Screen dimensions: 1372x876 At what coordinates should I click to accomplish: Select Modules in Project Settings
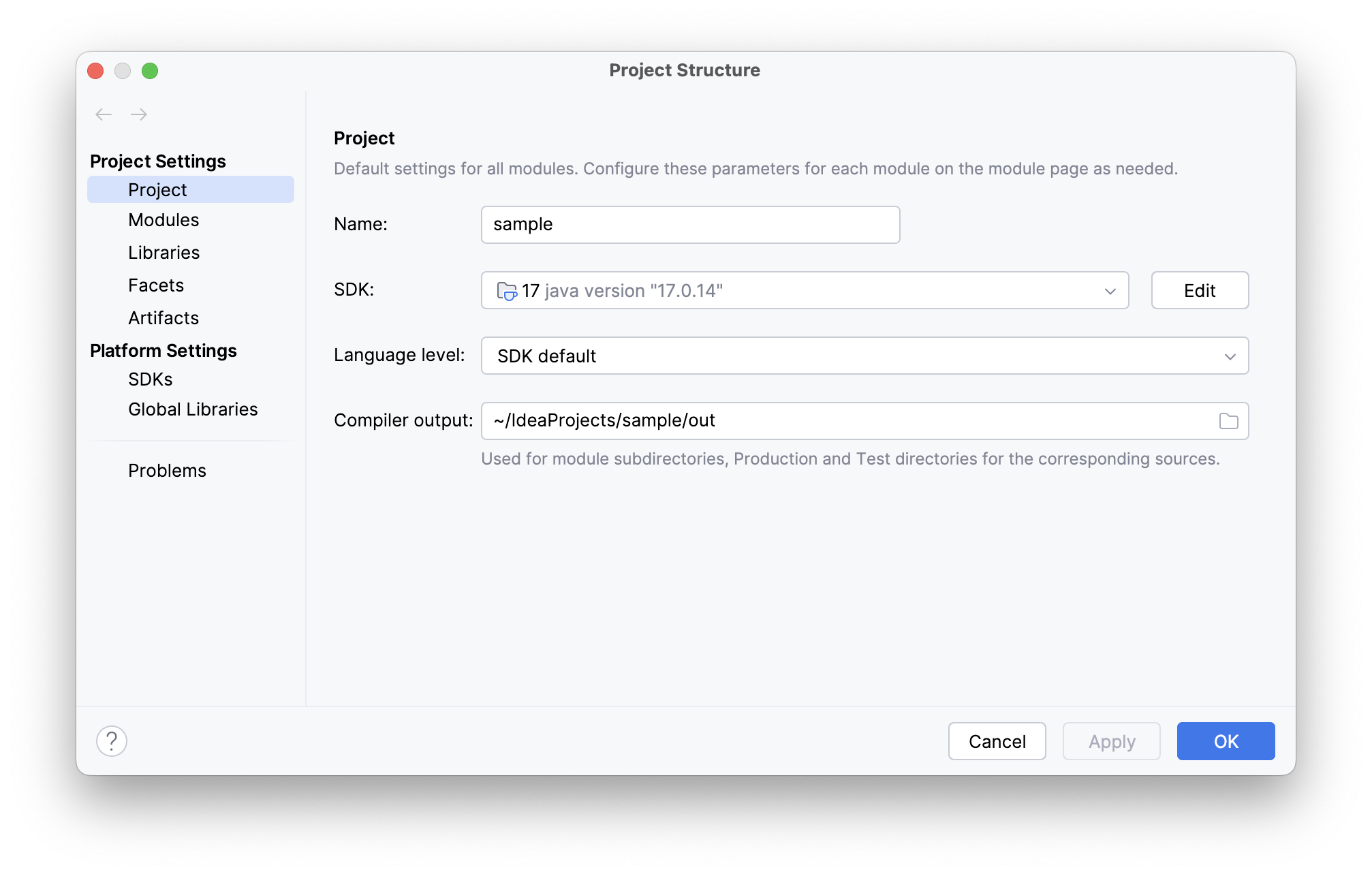tap(163, 220)
